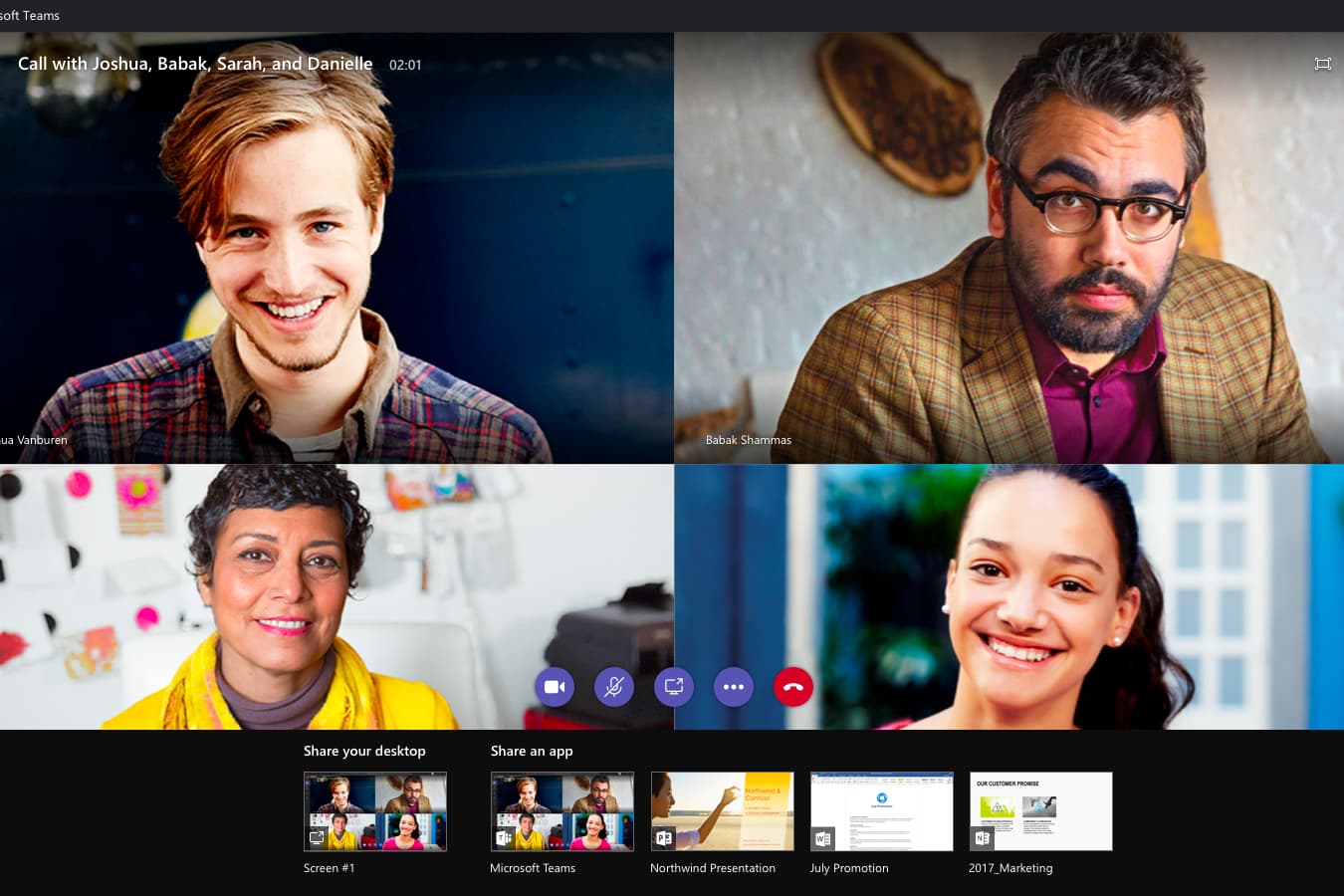Share the 2017_Marketing notebook
The width and height of the screenshot is (1344, 896).
[1040, 810]
